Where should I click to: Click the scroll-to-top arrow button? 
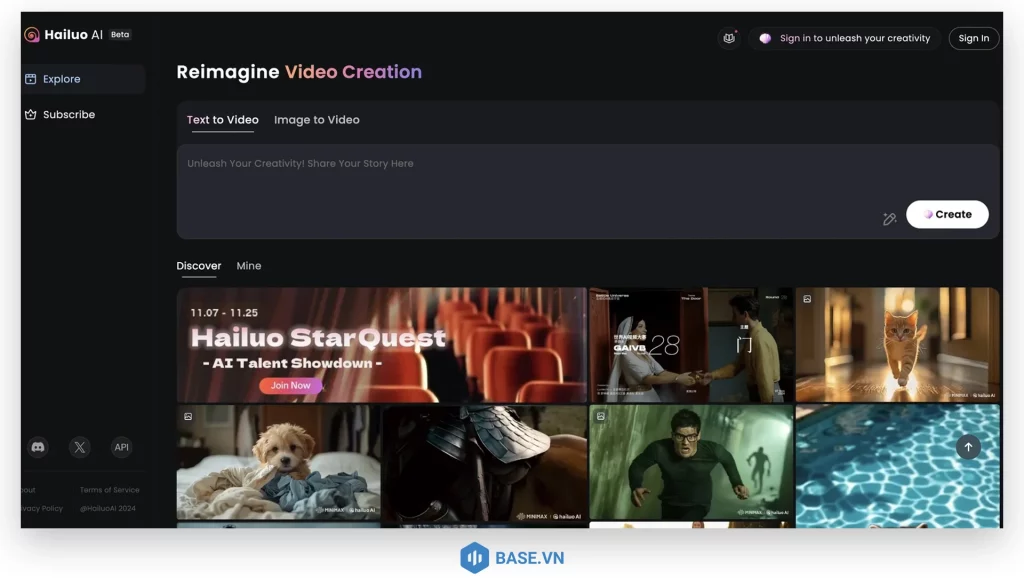point(968,447)
